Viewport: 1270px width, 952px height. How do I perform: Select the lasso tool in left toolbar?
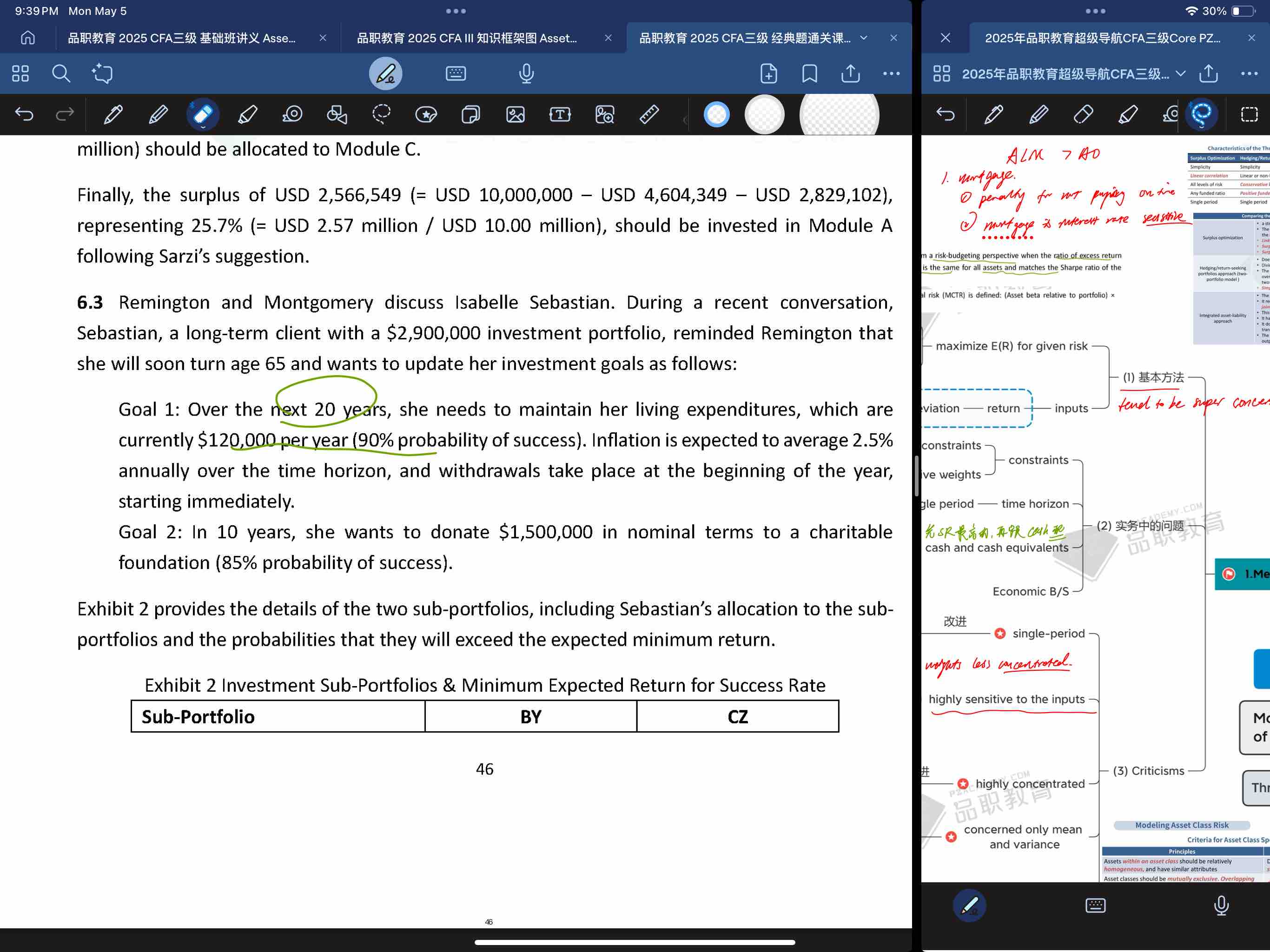[x=381, y=114]
